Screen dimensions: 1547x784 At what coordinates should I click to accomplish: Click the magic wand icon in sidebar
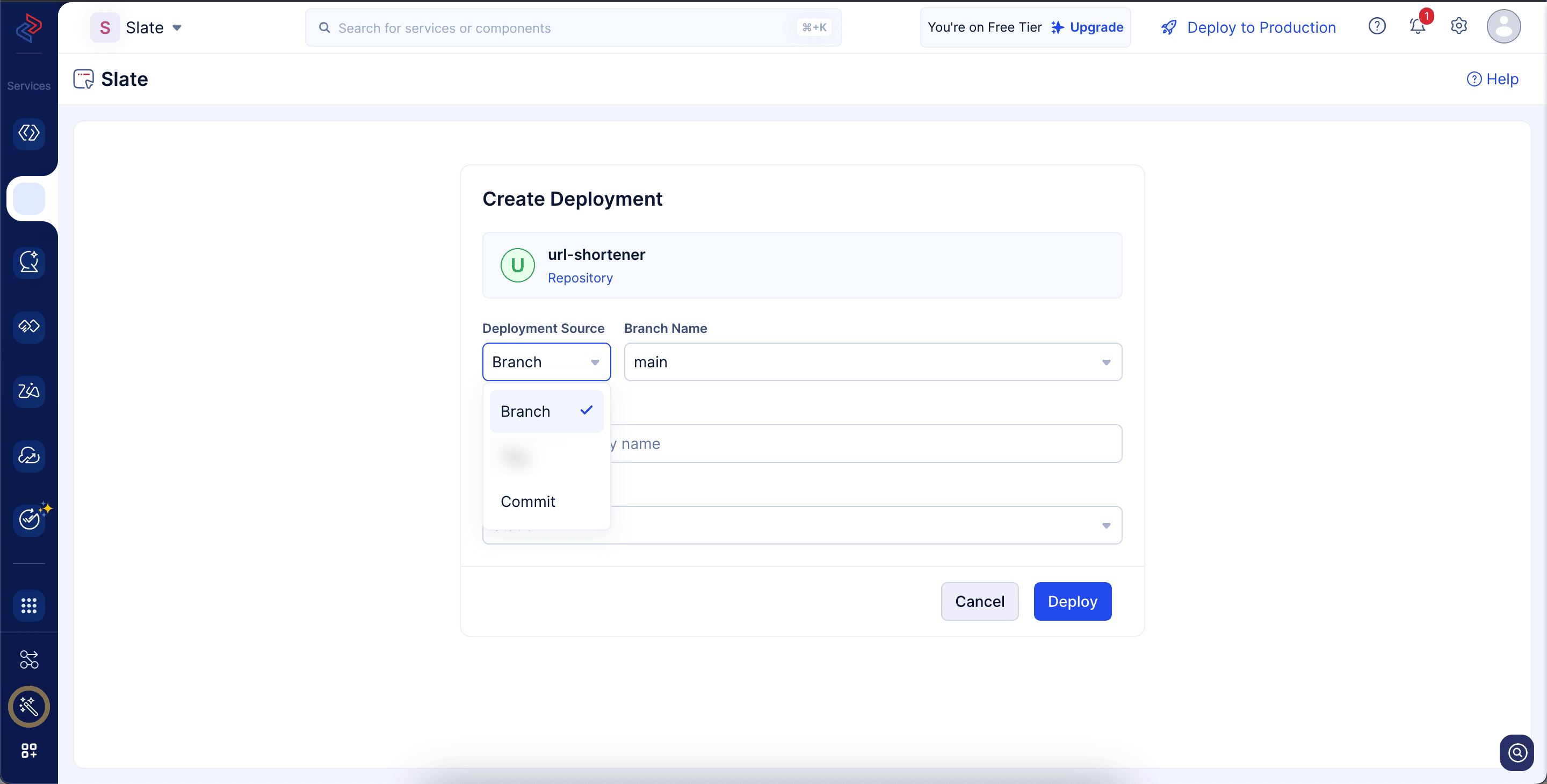[29, 707]
